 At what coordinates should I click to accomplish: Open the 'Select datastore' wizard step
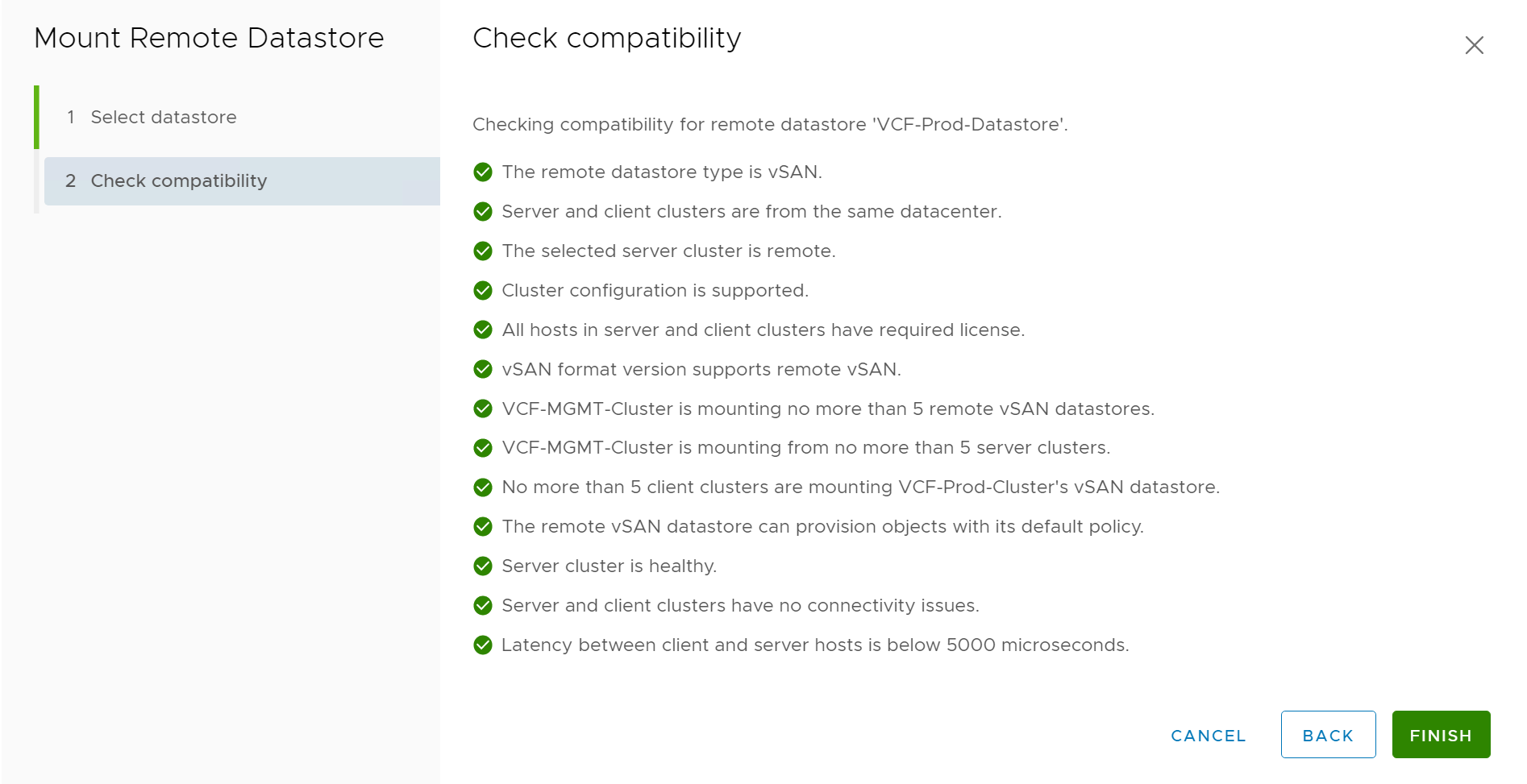pos(164,117)
